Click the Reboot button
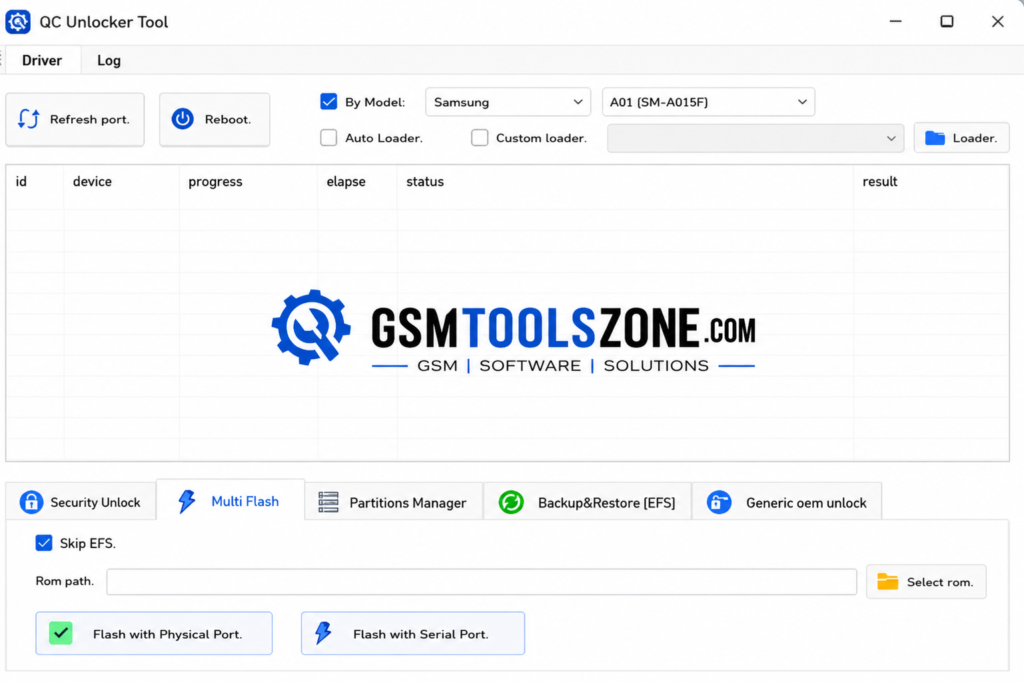The image size is (1024, 682). click(214, 119)
